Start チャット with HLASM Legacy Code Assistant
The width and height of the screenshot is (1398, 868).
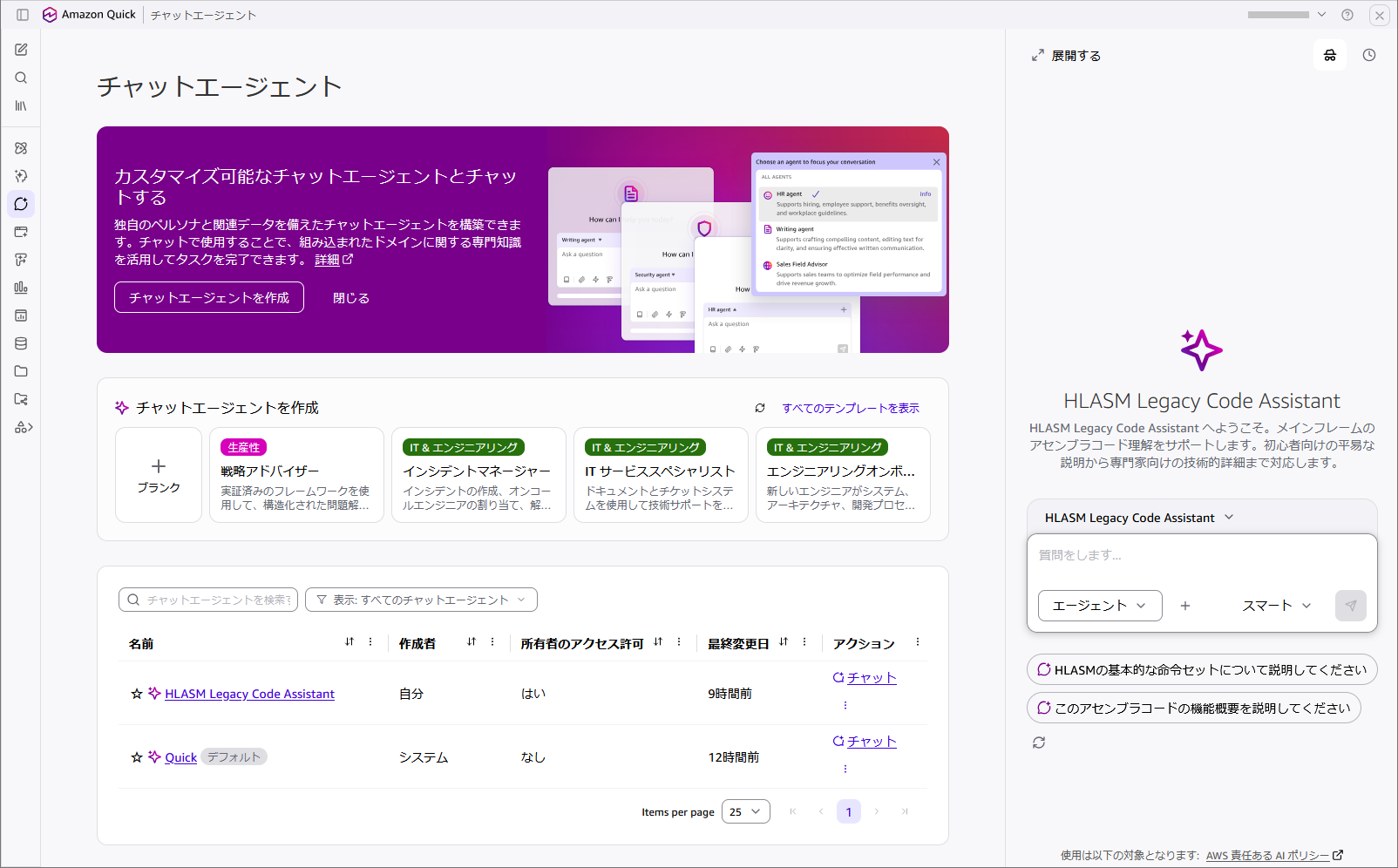pos(865,677)
